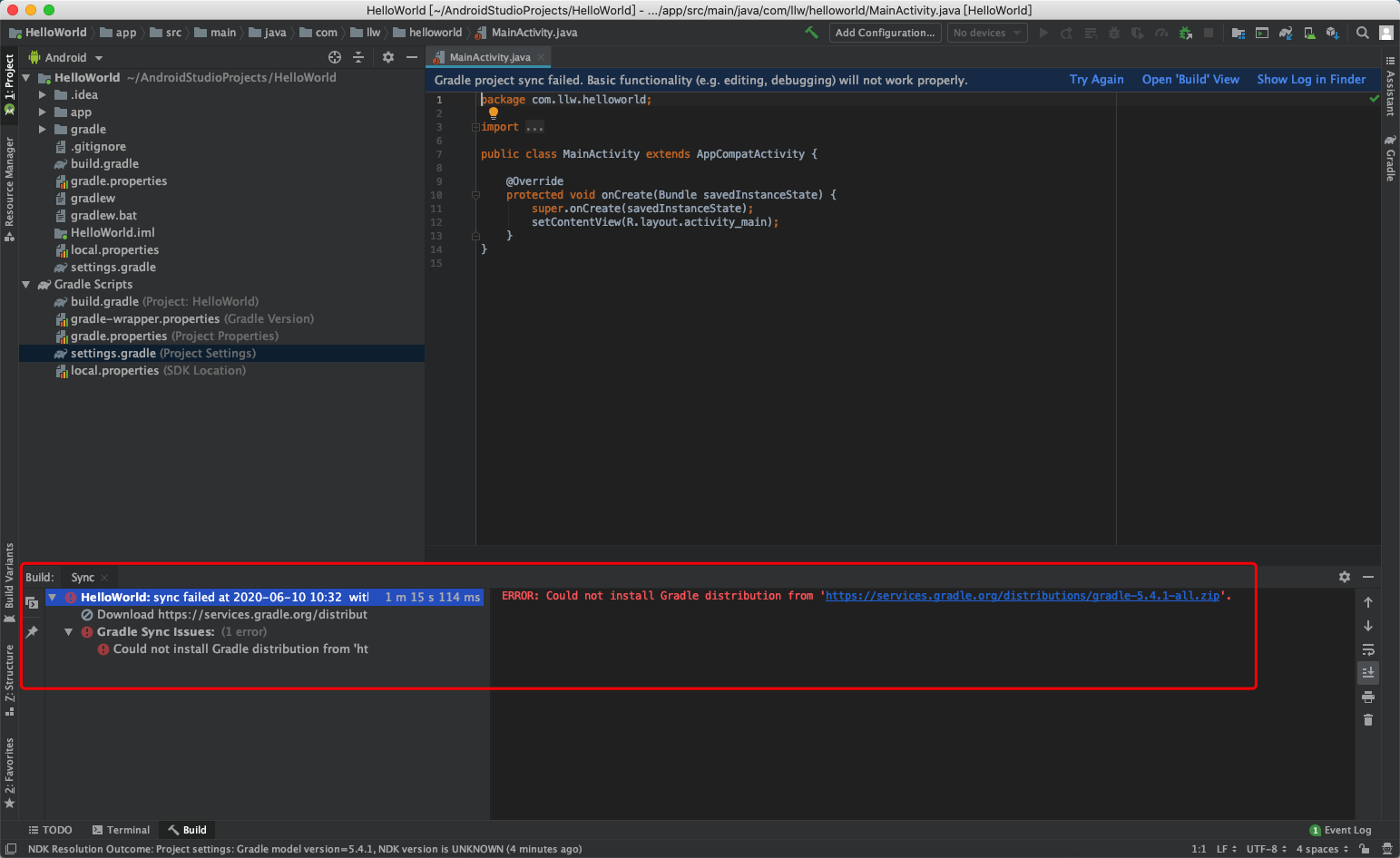Collapse HelloWorld sync failed node
The image size is (1400, 858).
pos(53,597)
